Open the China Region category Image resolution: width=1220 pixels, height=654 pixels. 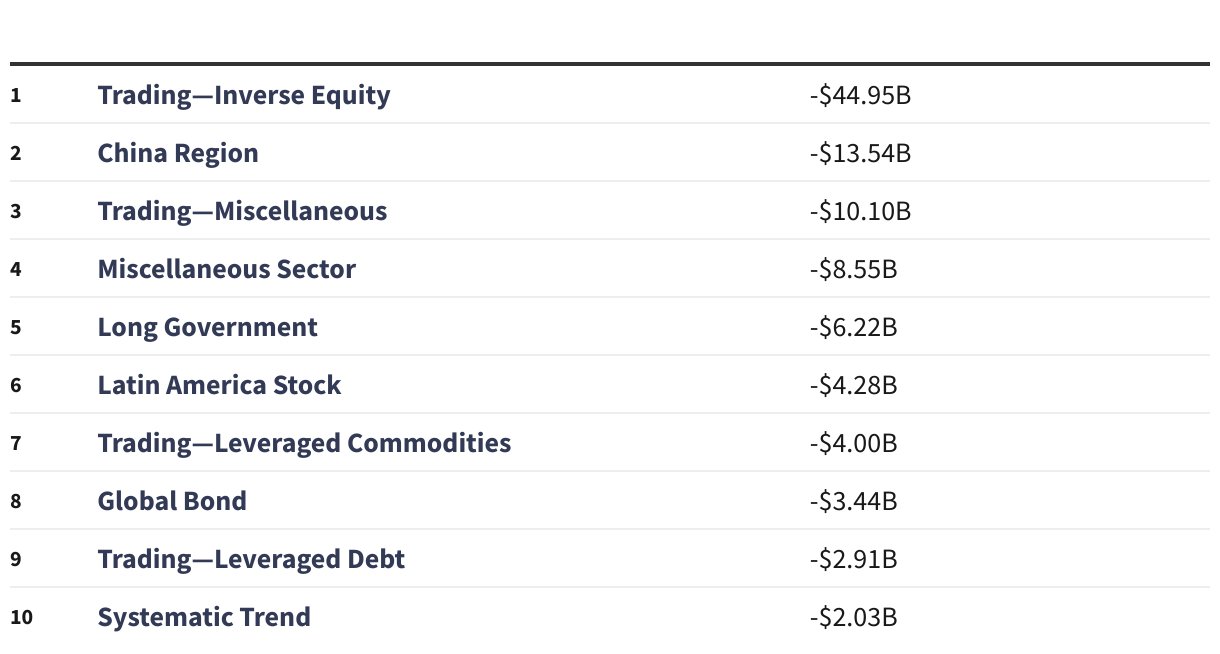click(x=178, y=153)
